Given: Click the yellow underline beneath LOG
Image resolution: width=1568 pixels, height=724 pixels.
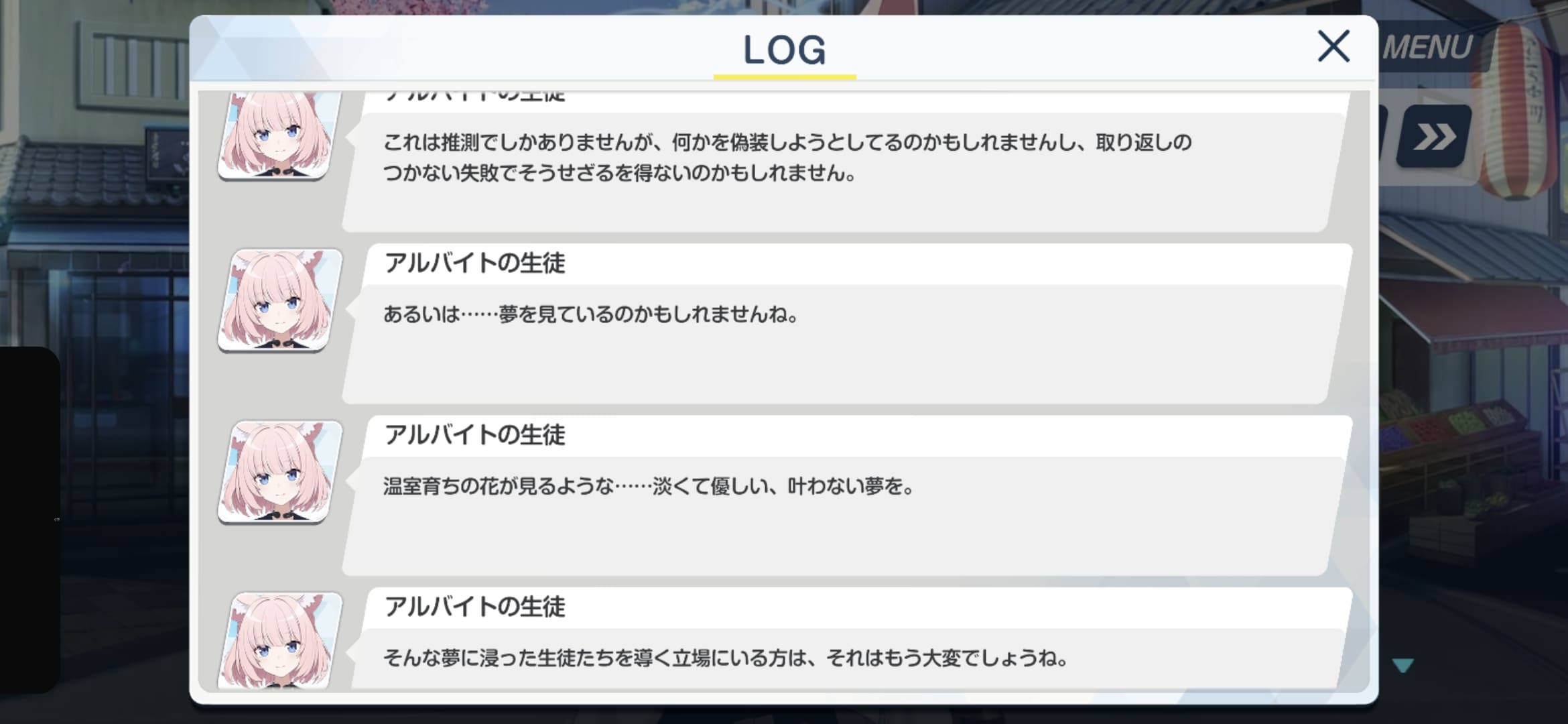Looking at the screenshot, I should [784, 77].
